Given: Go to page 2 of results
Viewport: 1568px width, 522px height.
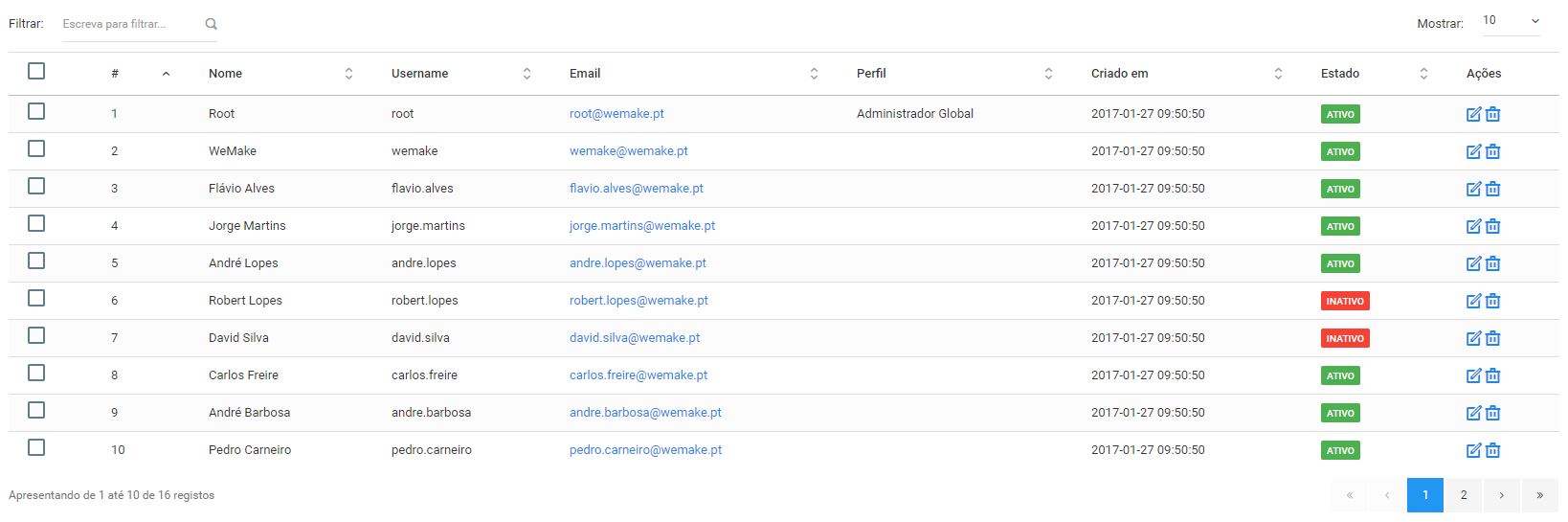Looking at the screenshot, I should pyautogui.click(x=1463, y=495).
